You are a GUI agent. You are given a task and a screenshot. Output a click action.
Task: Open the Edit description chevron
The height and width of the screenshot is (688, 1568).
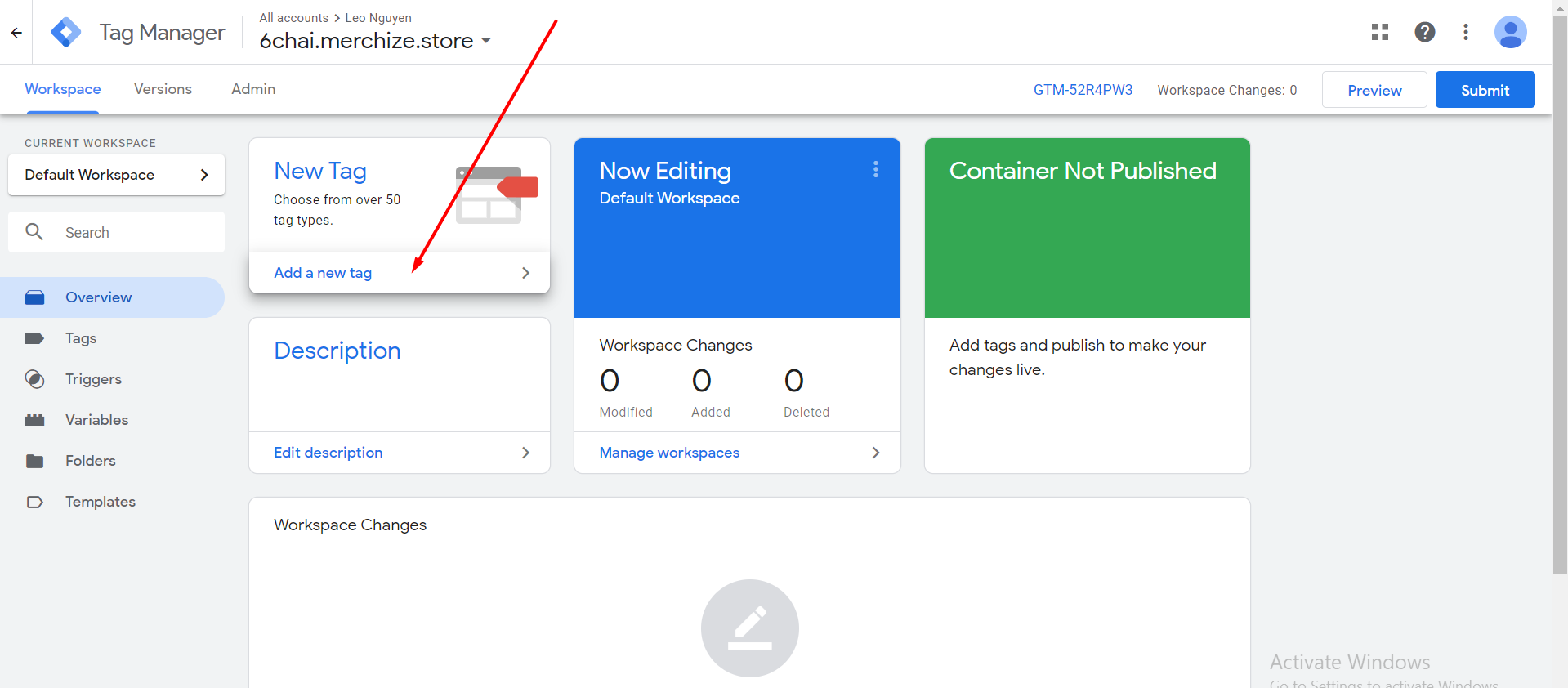click(x=525, y=453)
